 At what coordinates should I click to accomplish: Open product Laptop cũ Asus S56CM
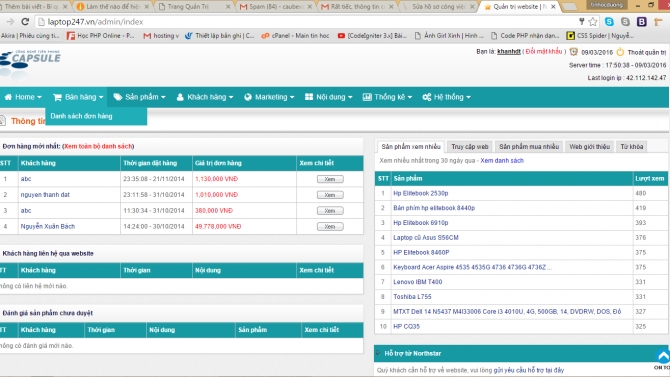coord(426,238)
